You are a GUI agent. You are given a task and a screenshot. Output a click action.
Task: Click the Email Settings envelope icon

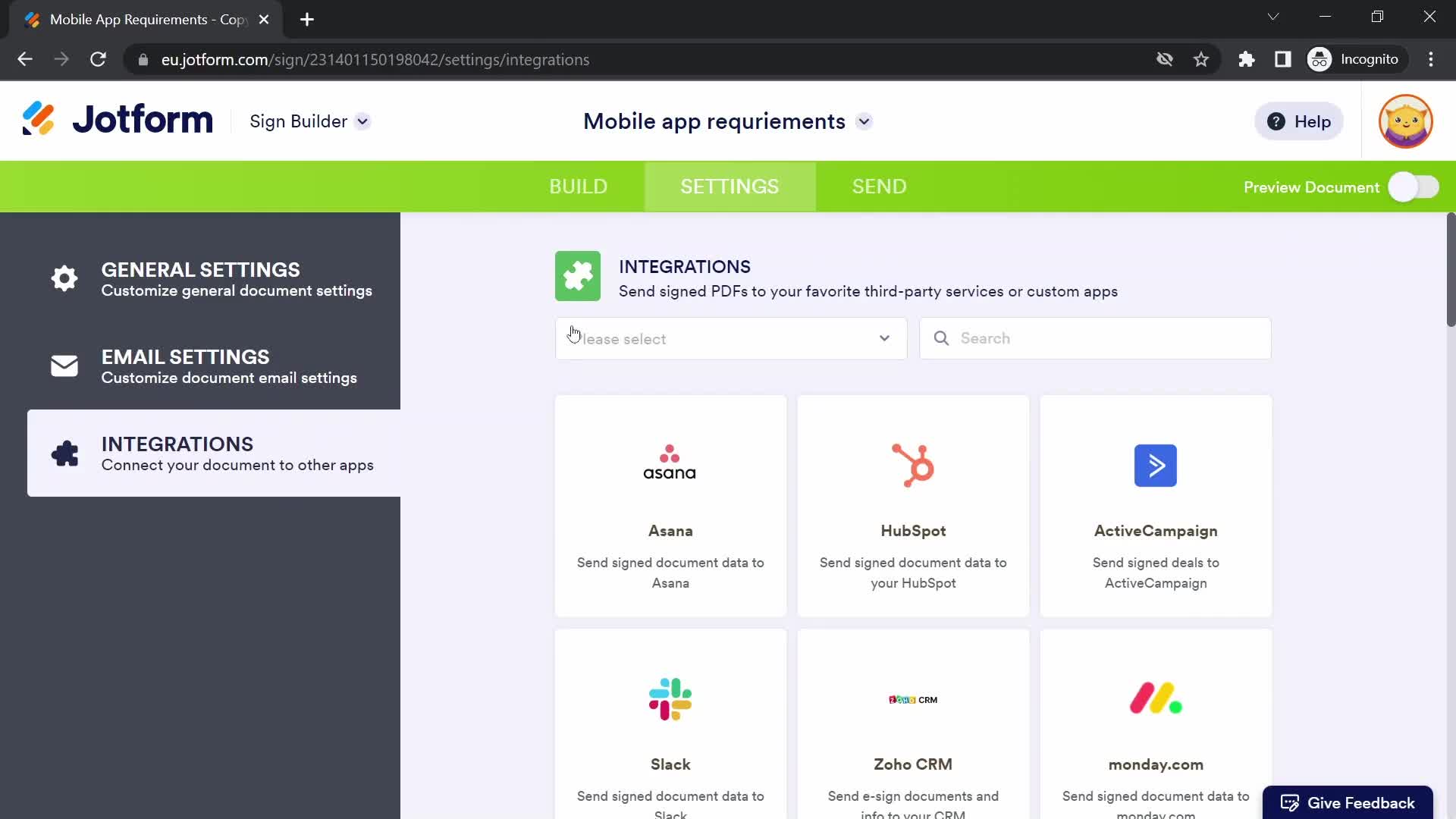[64, 366]
